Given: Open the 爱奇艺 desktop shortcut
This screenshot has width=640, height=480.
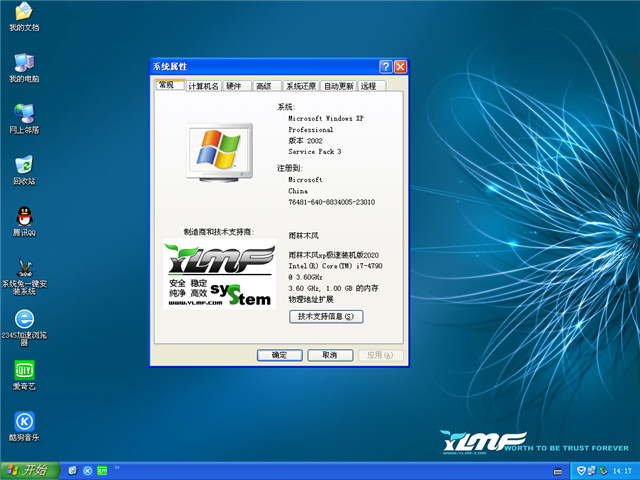Looking at the screenshot, I should click(23, 370).
